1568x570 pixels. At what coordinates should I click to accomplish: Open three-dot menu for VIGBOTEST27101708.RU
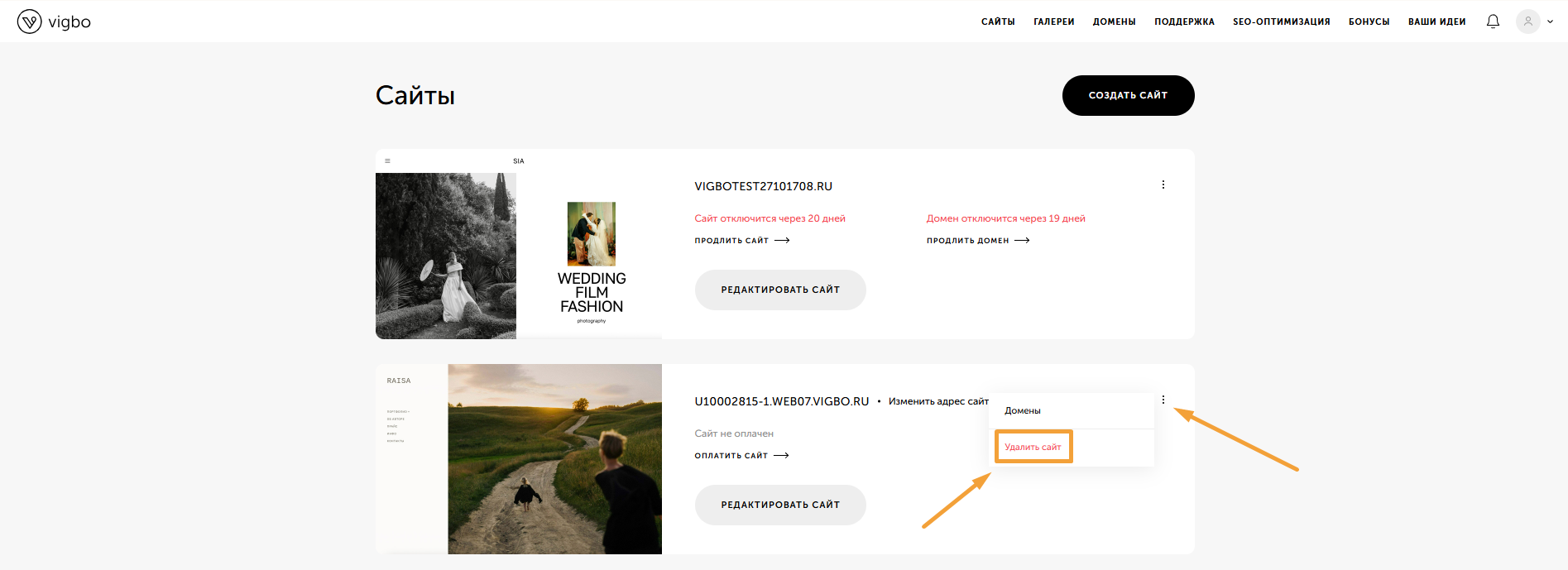click(x=1163, y=184)
